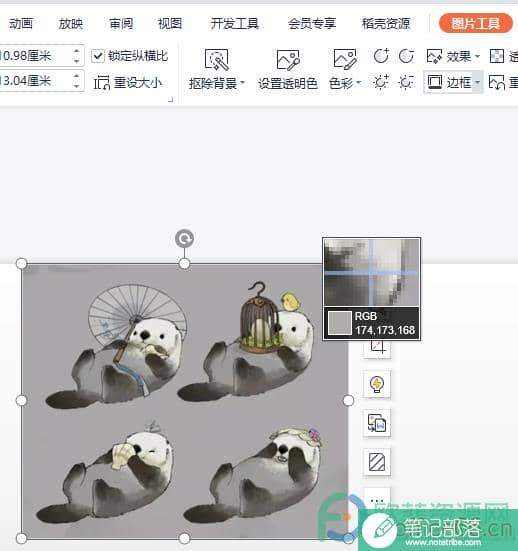Screen dimensions: 518x551
Task: Select the 视图 tab
Action: pos(170,24)
